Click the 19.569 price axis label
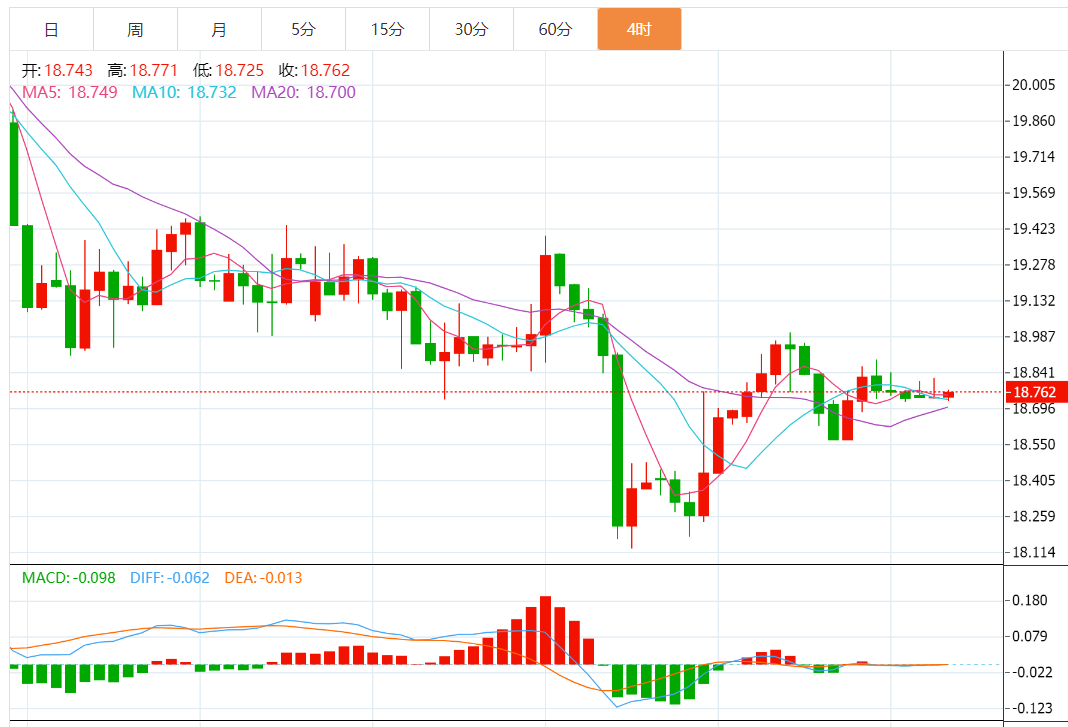 (x=1033, y=193)
